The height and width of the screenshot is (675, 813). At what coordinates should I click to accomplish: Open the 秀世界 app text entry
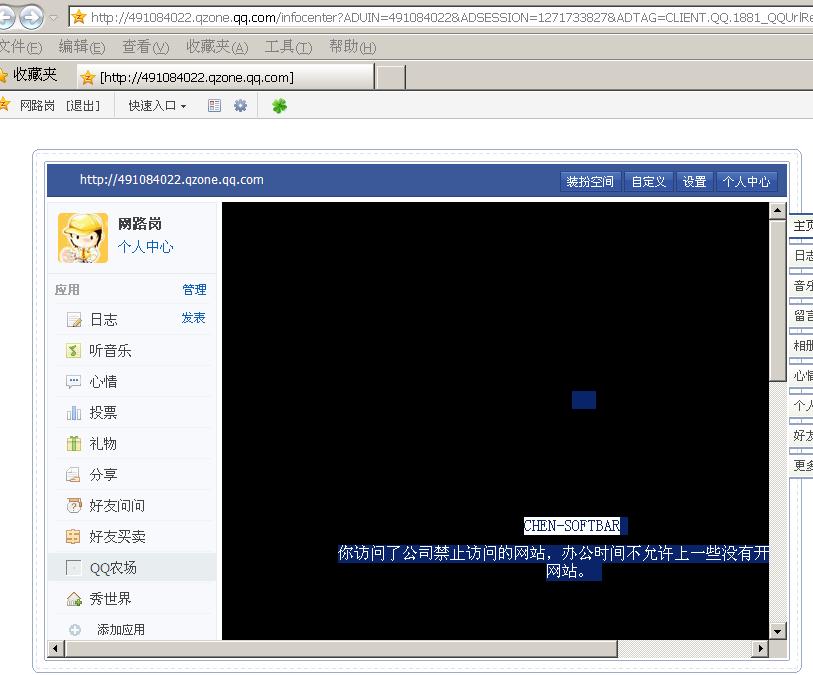click(x=110, y=599)
